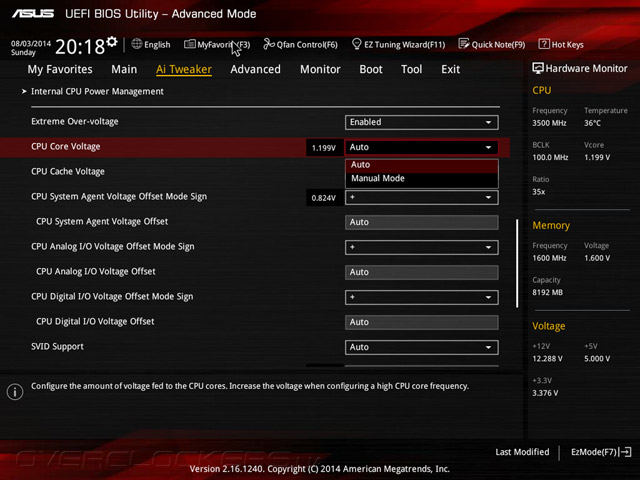640x480 pixels.
Task: Choose Auto in the CPU Core Voltage list
Action: coord(422,165)
